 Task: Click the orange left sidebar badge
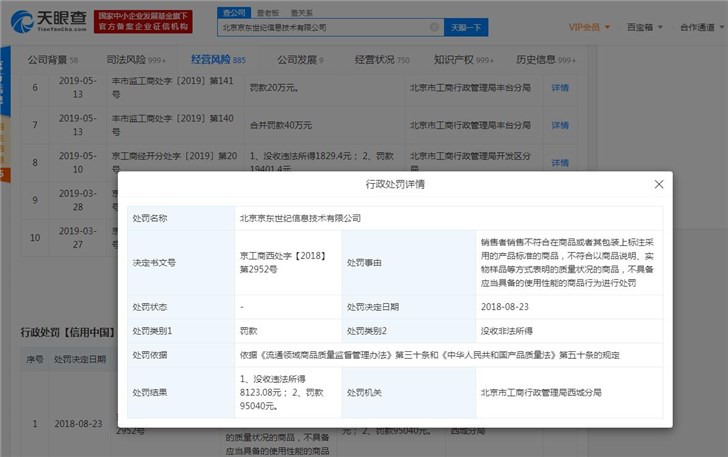5,174
